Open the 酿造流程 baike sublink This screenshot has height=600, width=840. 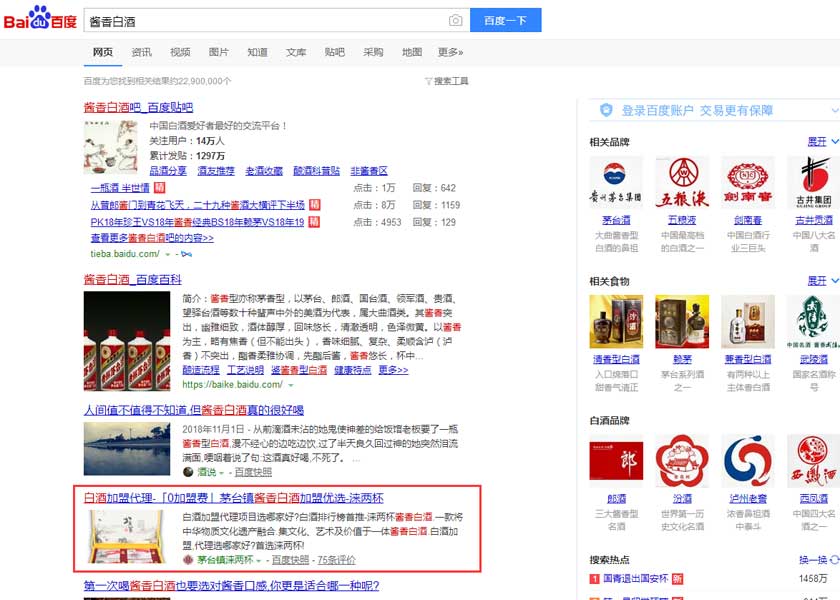pyautogui.click(x=201, y=370)
